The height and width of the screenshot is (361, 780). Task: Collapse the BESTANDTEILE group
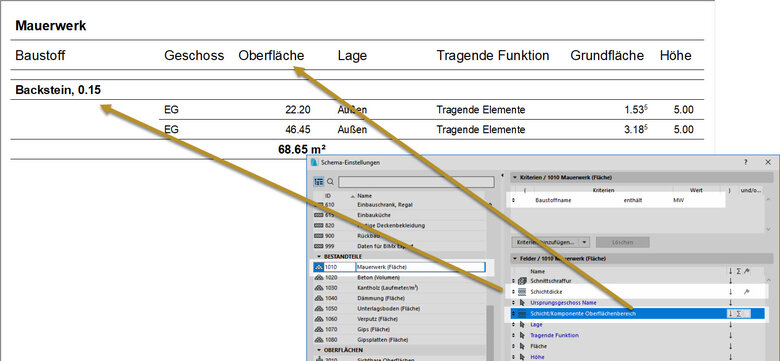(319, 257)
